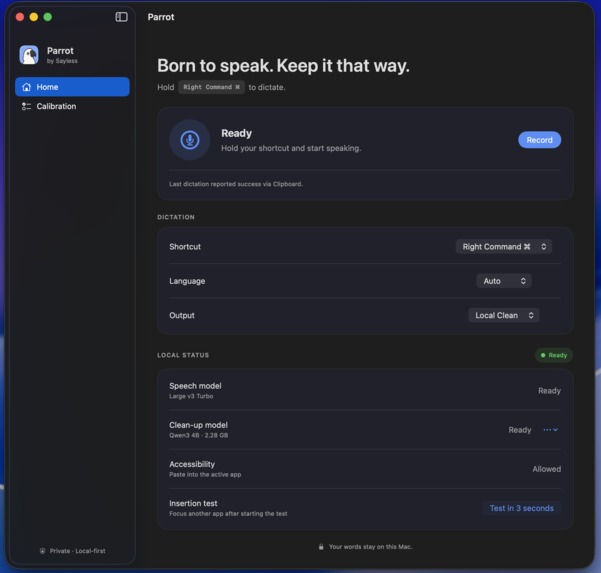Image resolution: width=601 pixels, height=573 pixels.
Task: Start the Test in 3 seconds
Action: click(522, 508)
